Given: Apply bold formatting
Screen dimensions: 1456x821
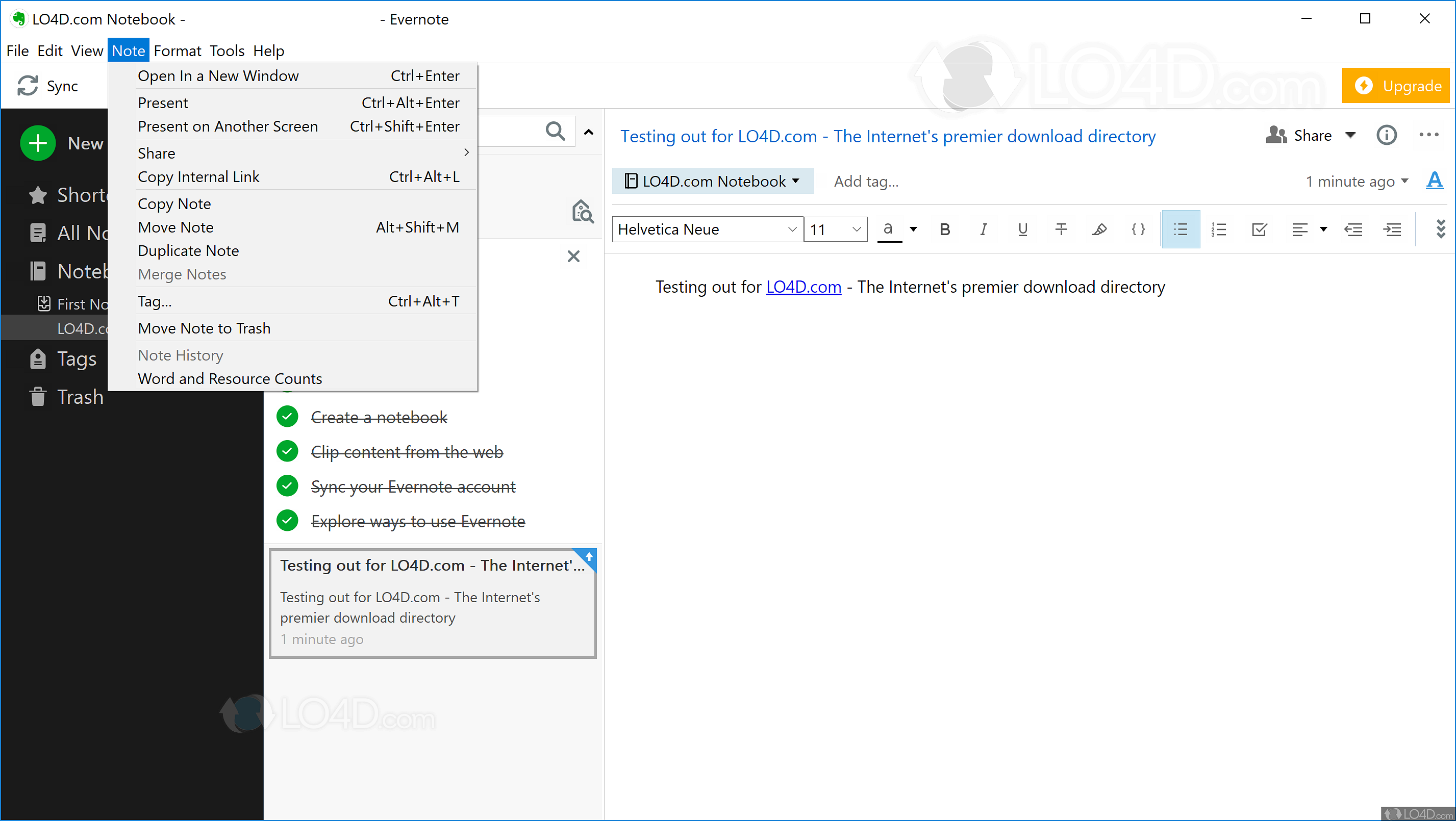Looking at the screenshot, I should pos(944,229).
